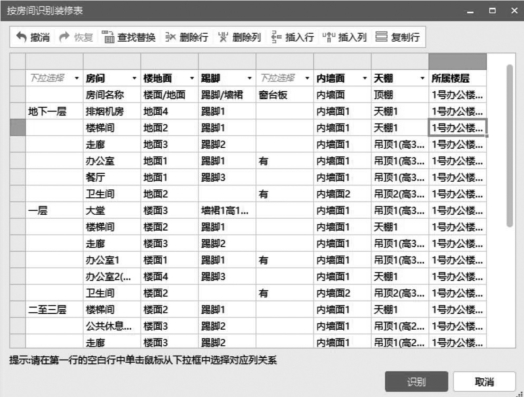Screen dimensions: 524x397
Task: Select the 排烟机房 room cell
Action: coord(112,111)
